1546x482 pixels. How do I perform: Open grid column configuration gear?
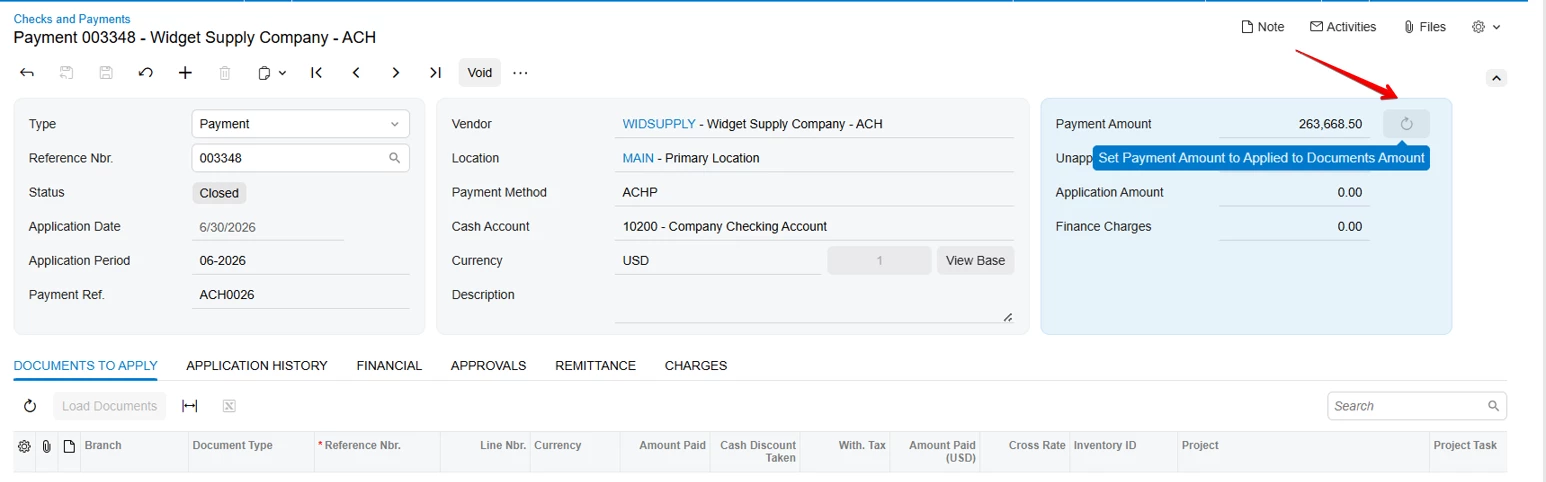24,446
